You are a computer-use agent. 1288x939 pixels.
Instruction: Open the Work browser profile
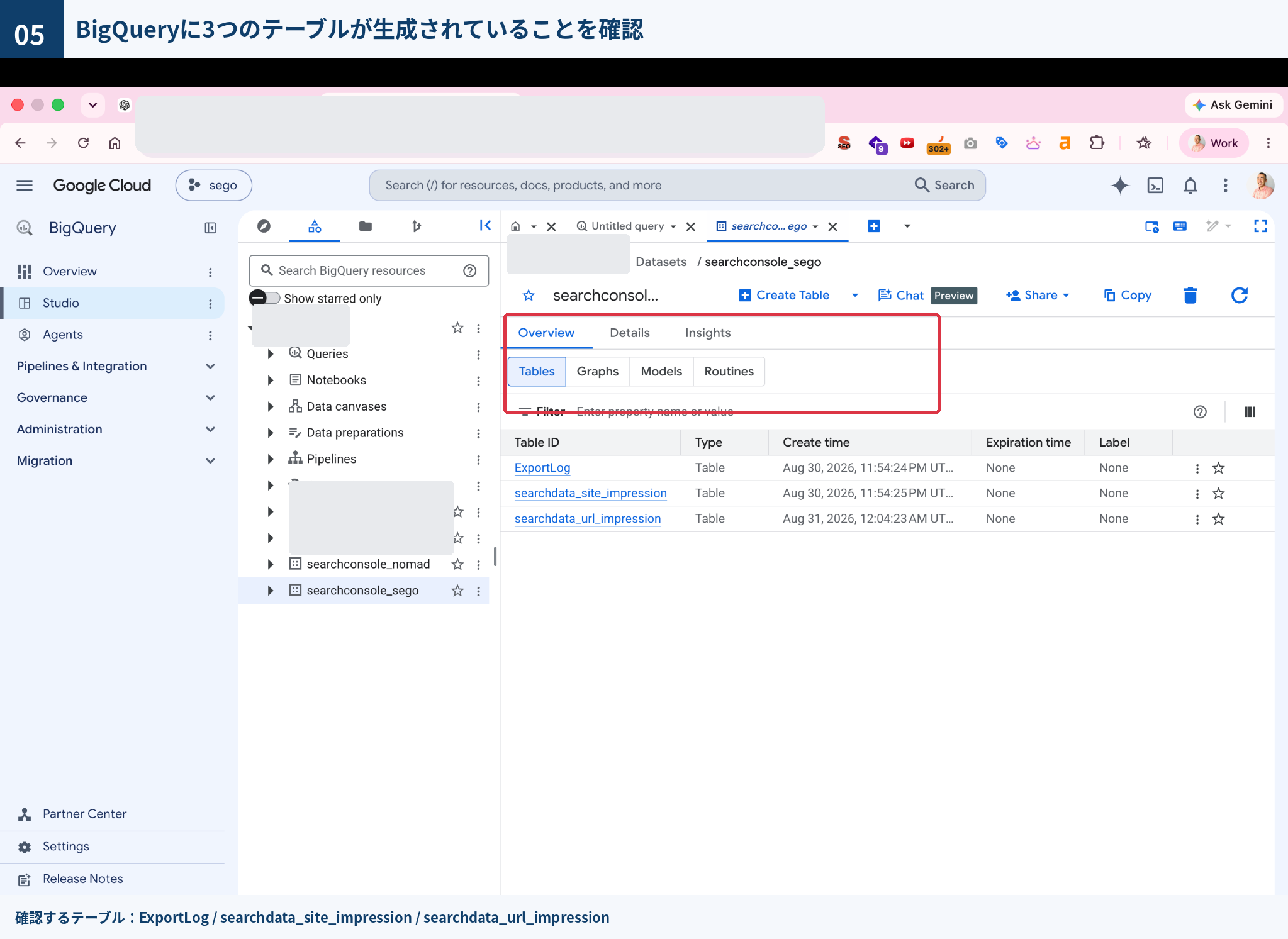pyautogui.click(x=1213, y=143)
